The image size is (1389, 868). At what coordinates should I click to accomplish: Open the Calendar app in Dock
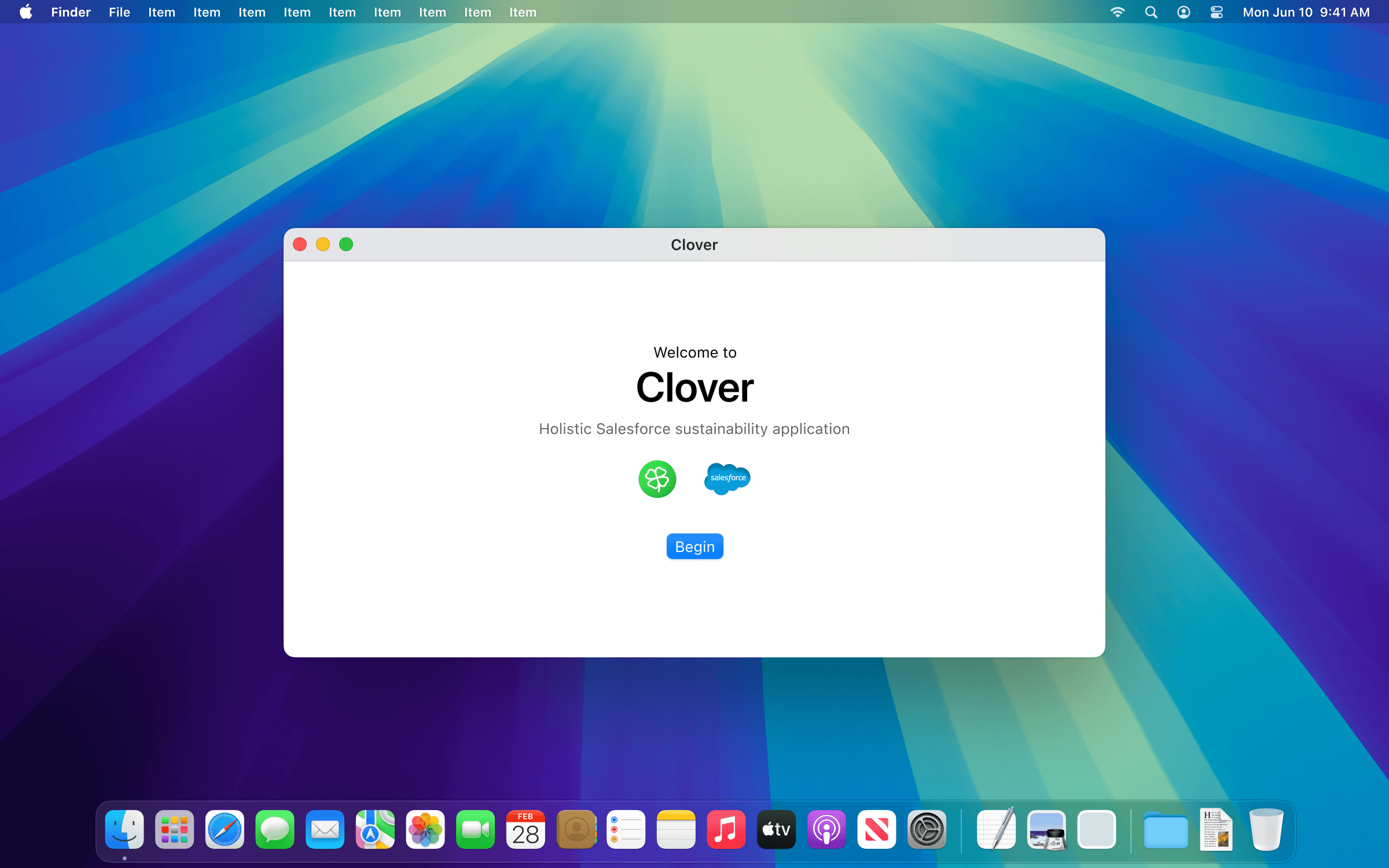[526, 830]
